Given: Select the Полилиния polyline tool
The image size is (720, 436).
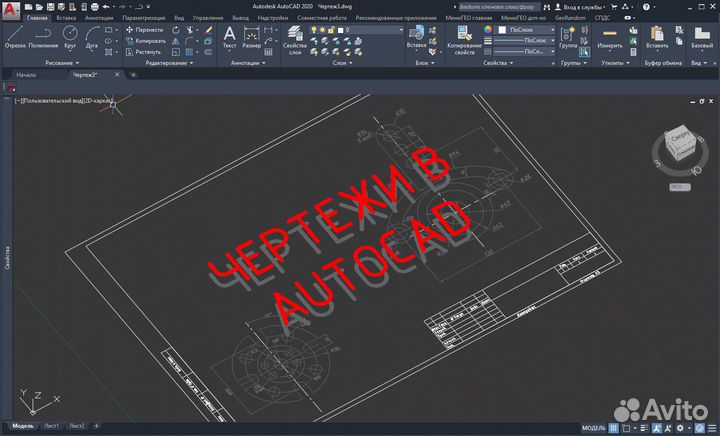Looking at the screenshot, I should (x=43, y=37).
